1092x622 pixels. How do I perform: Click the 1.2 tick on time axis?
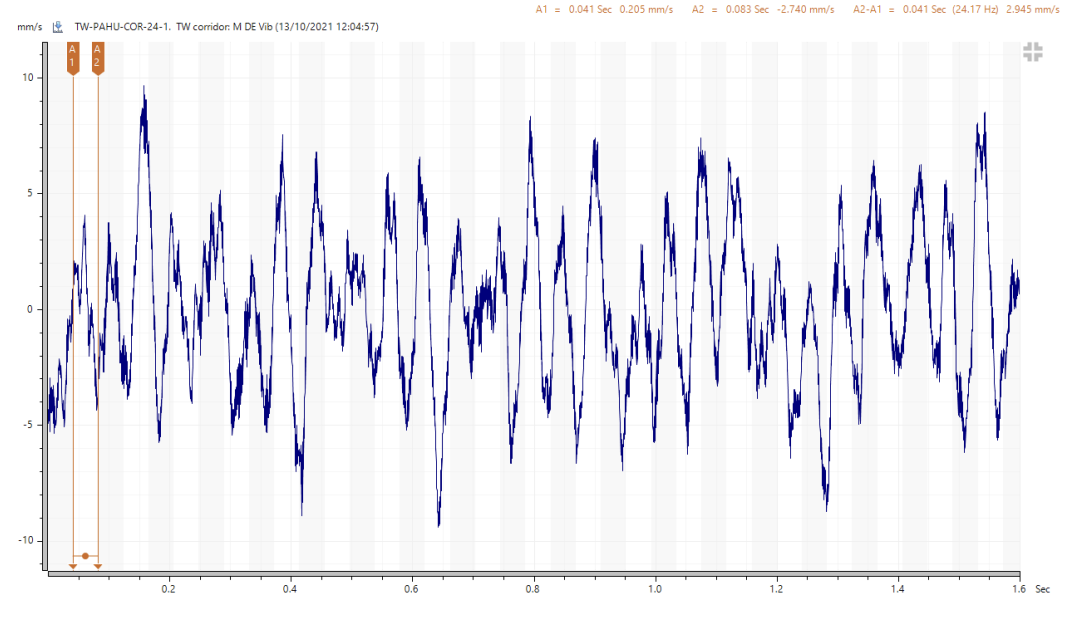[x=776, y=590]
